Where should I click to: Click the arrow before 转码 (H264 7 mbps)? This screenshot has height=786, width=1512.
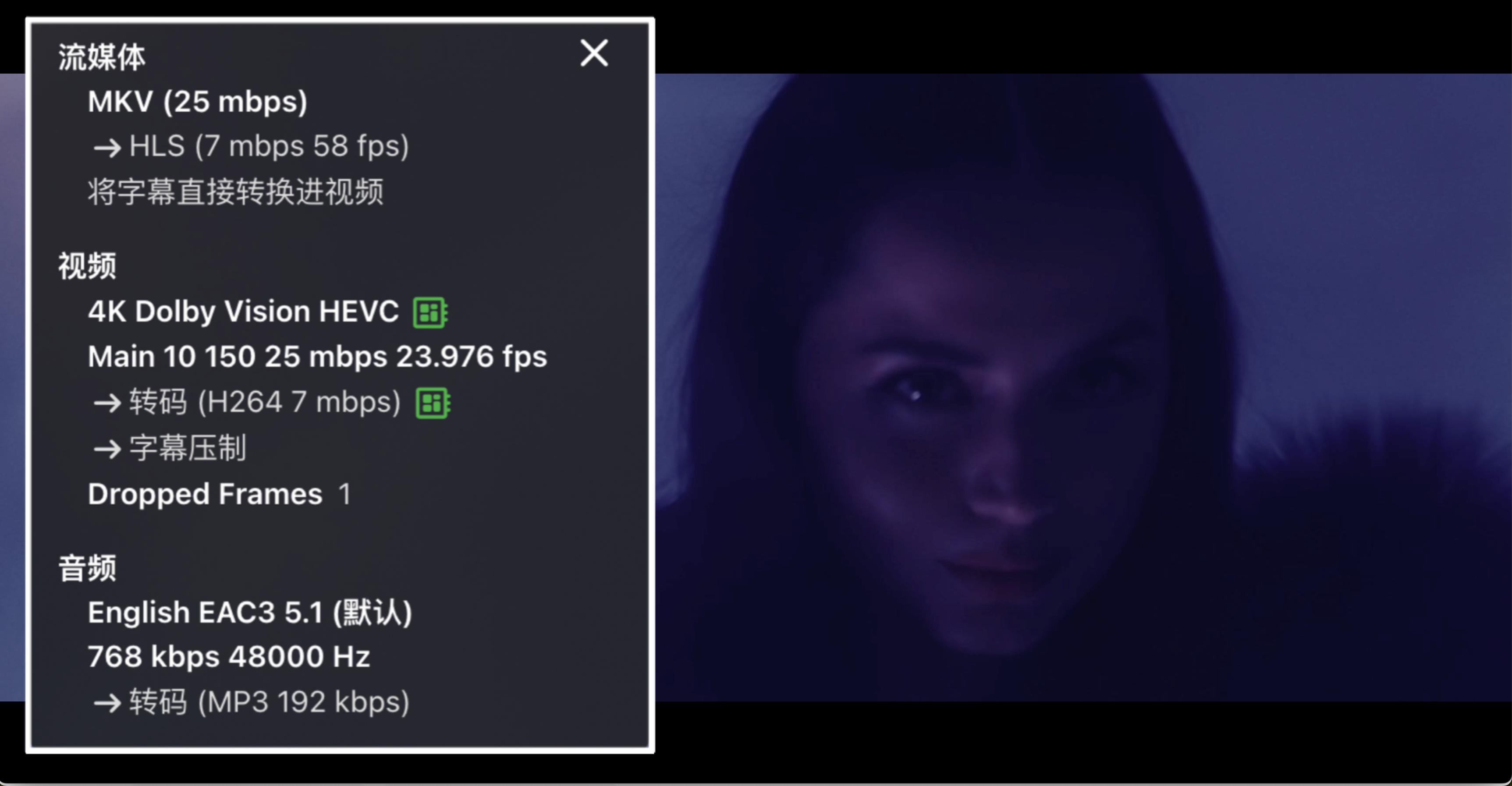[x=107, y=404]
